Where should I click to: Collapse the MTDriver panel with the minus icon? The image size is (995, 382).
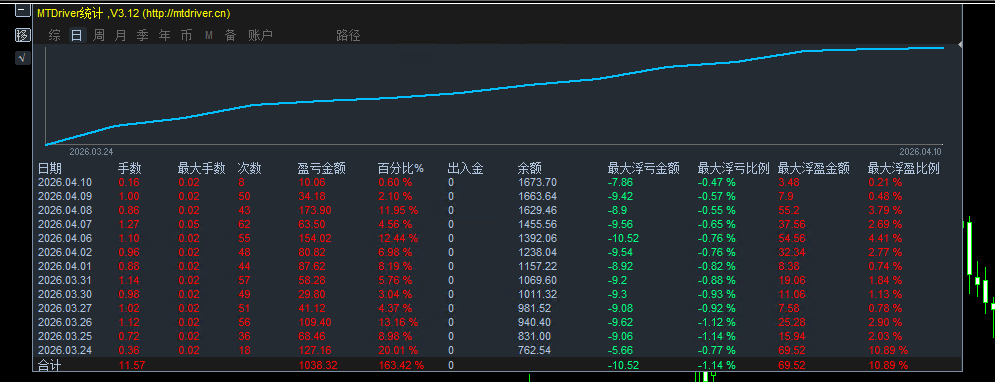point(23,11)
